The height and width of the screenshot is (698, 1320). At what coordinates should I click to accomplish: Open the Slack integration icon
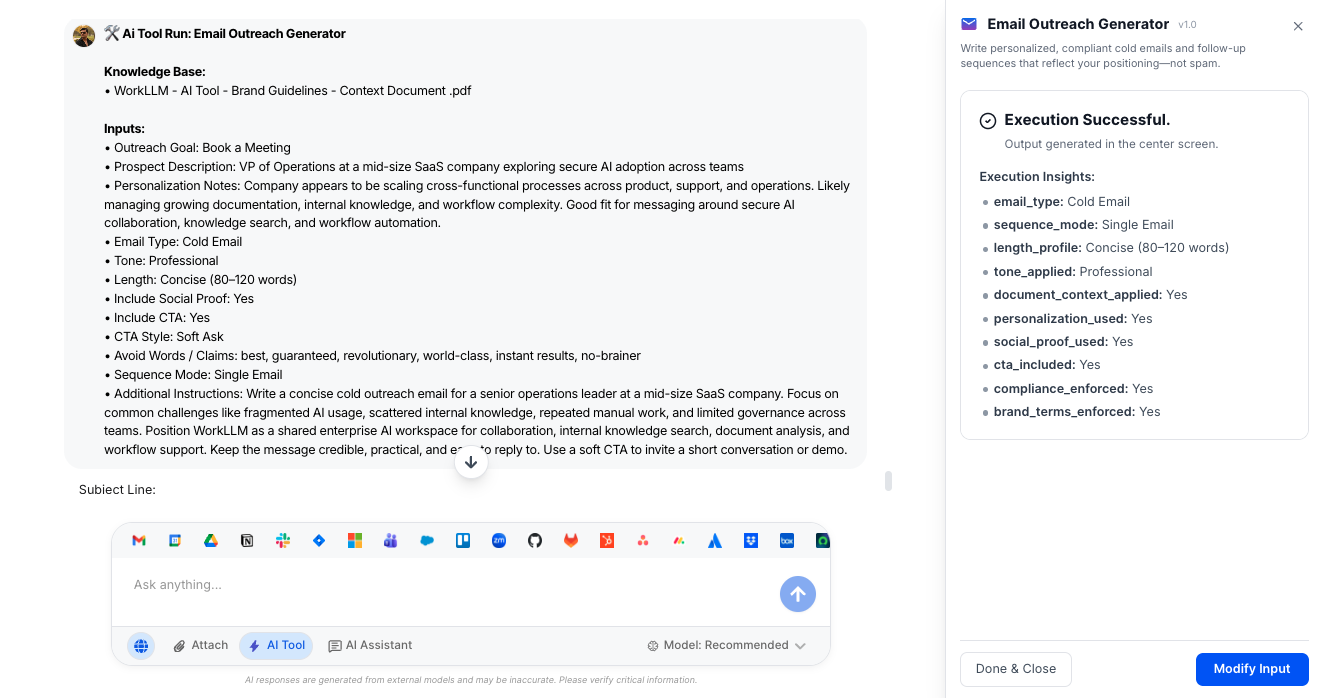[283, 540]
